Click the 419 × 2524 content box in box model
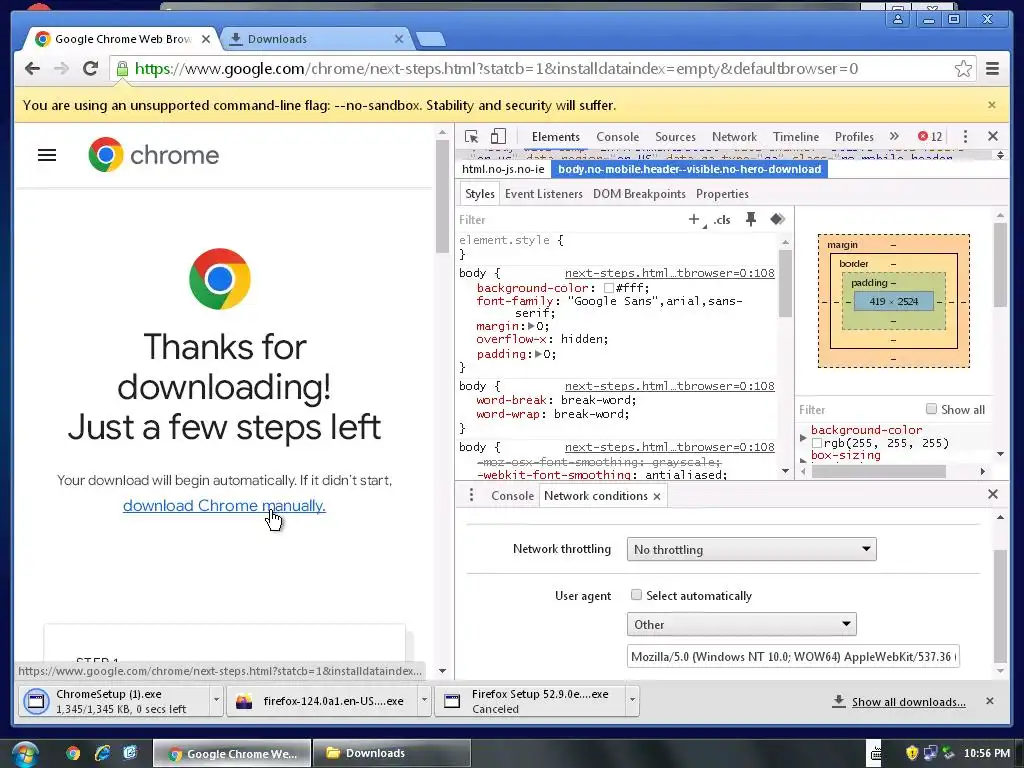1024x768 pixels. click(x=893, y=302)
